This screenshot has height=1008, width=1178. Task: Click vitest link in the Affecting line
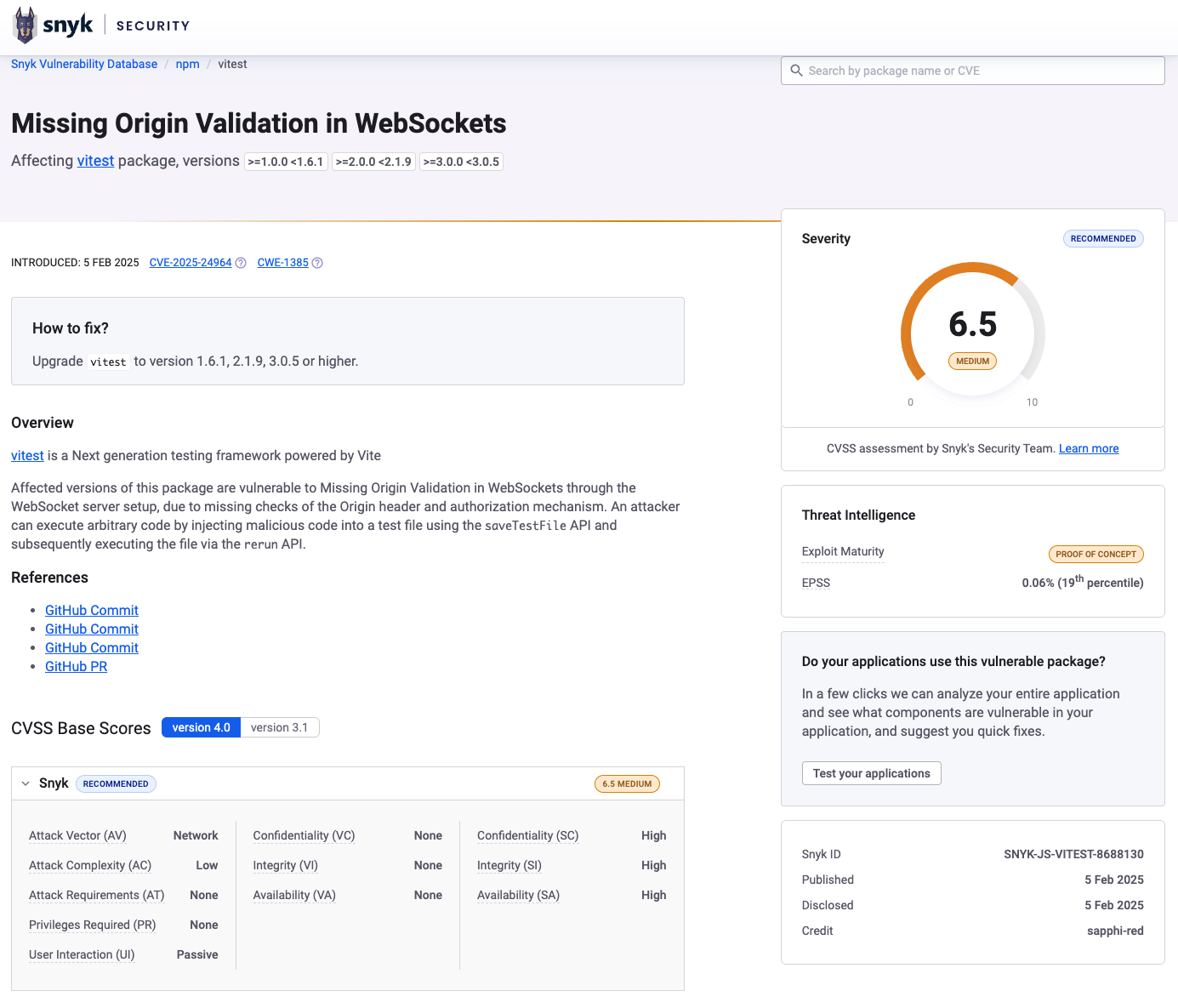tap(95, 161)
